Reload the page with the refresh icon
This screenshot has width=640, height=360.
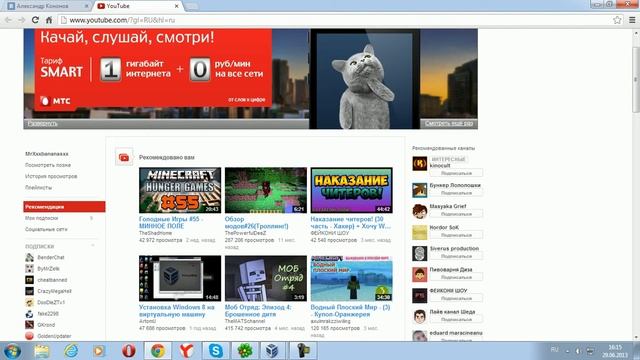[x=36, y=20]
